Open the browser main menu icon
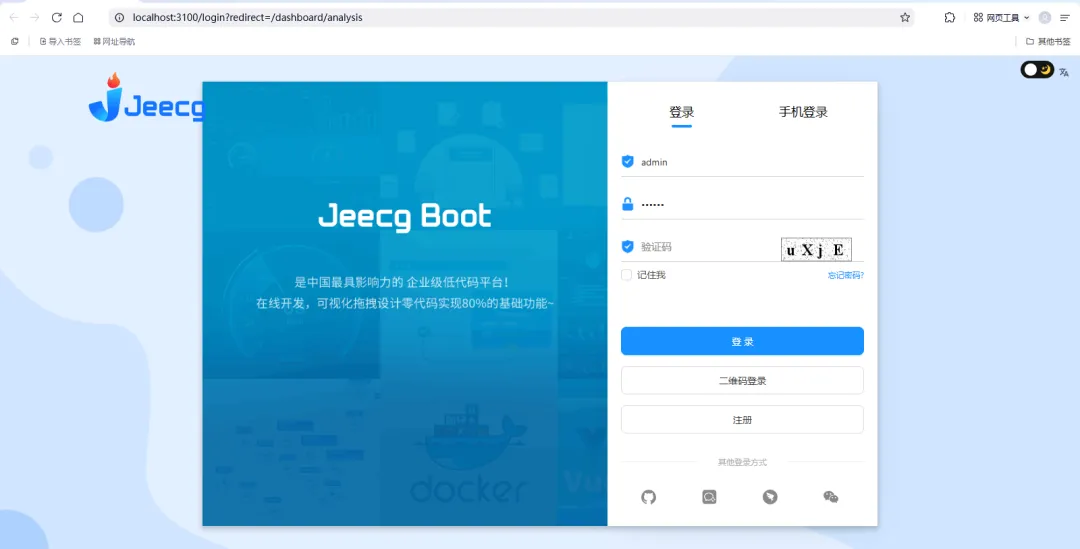1080x549 pixels. 1065,17
